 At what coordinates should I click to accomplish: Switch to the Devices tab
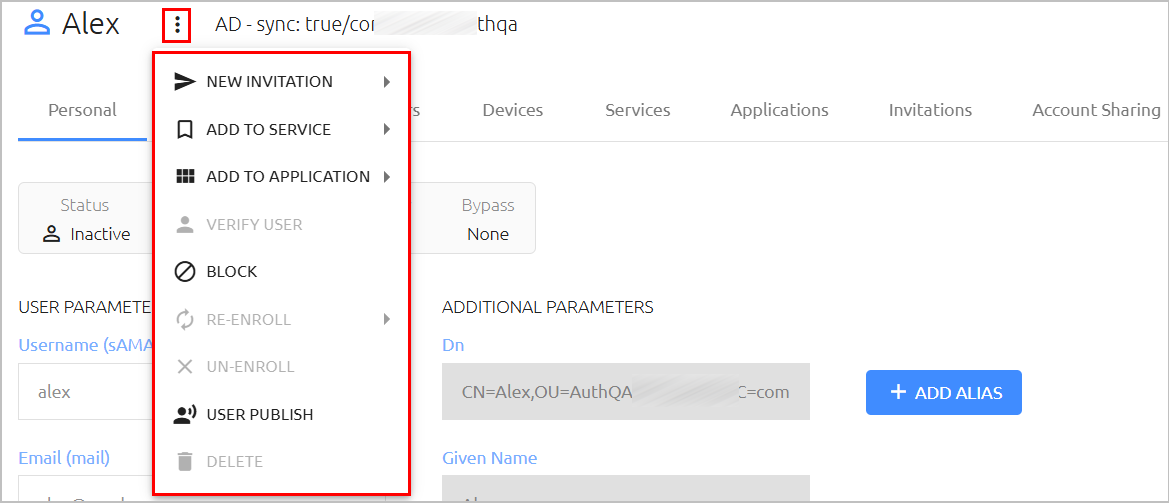tap(513, 110)
